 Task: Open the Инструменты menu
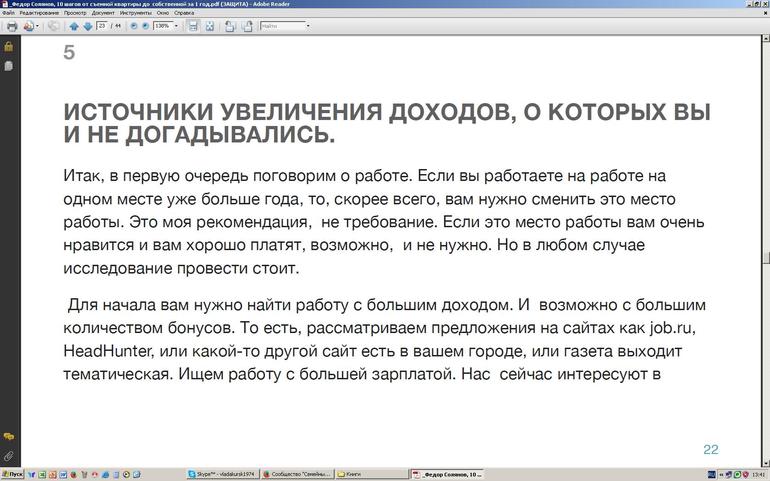coord(135,13)
